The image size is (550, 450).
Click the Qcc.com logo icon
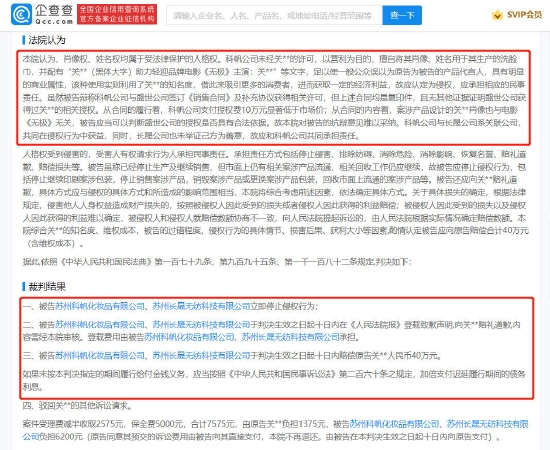(21, 14)
